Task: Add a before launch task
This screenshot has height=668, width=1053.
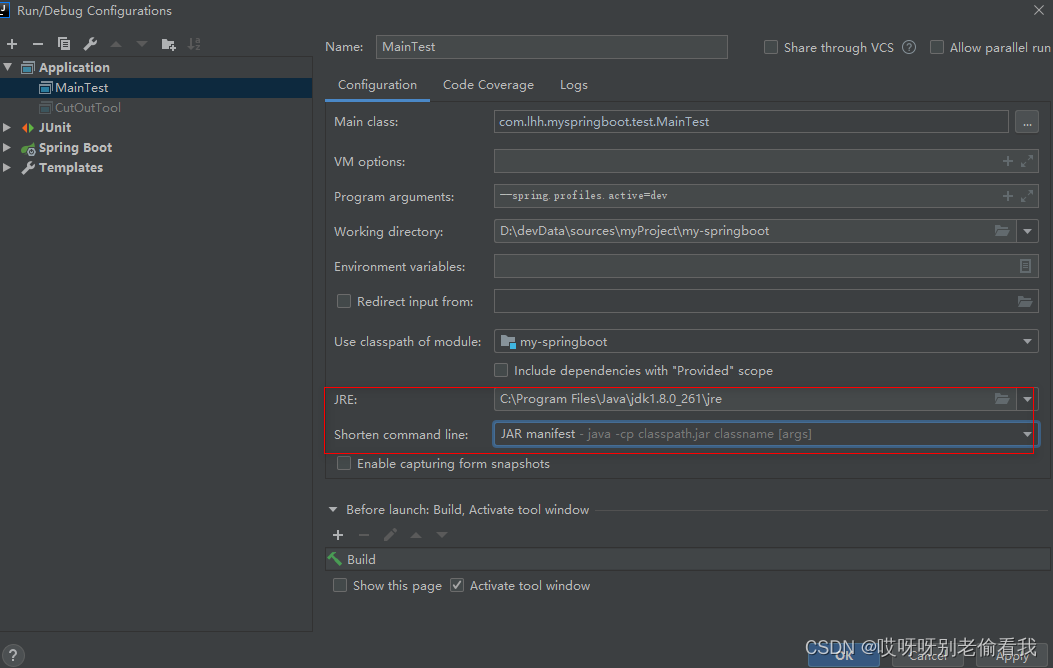Action: [x=338, y=535]
